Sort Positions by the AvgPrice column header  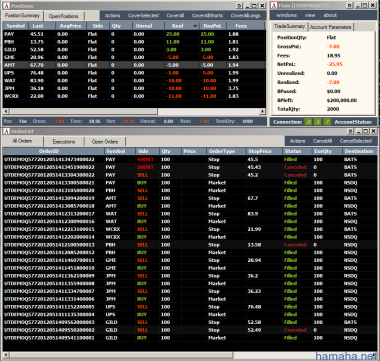click(71, 26)
